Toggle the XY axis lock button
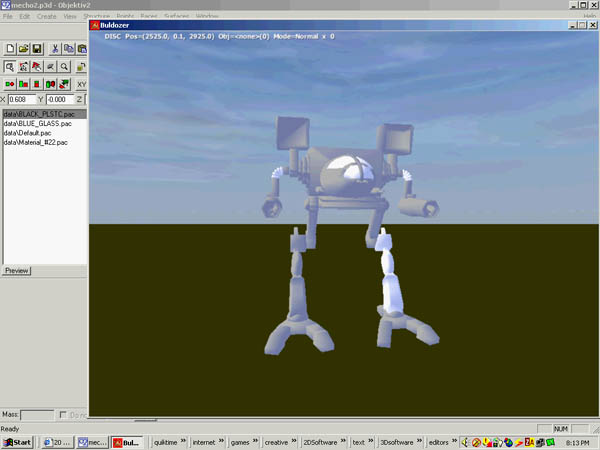This screenshot has width=600, height=450. coord(81,84)
